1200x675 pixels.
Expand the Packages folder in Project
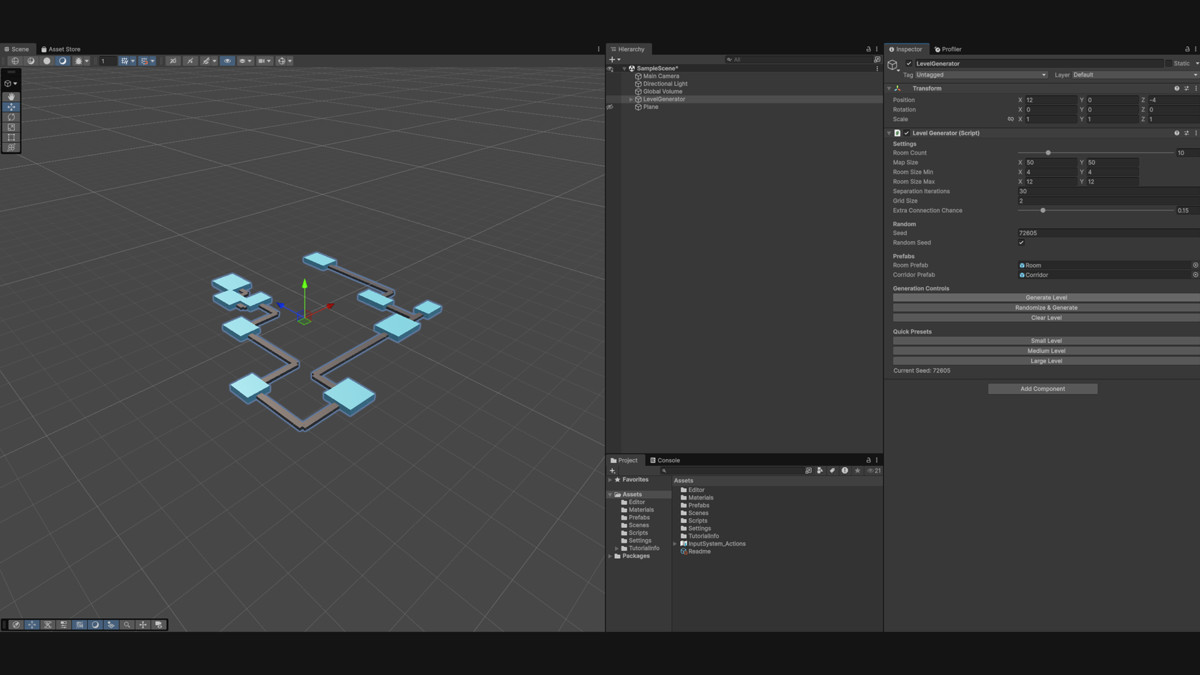[x=610, y=556]
